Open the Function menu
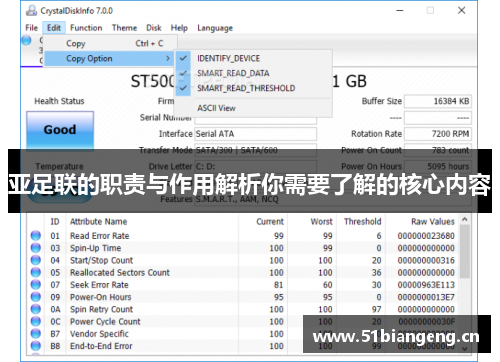This screenshot has width=500, height=362. coord(86,28)
